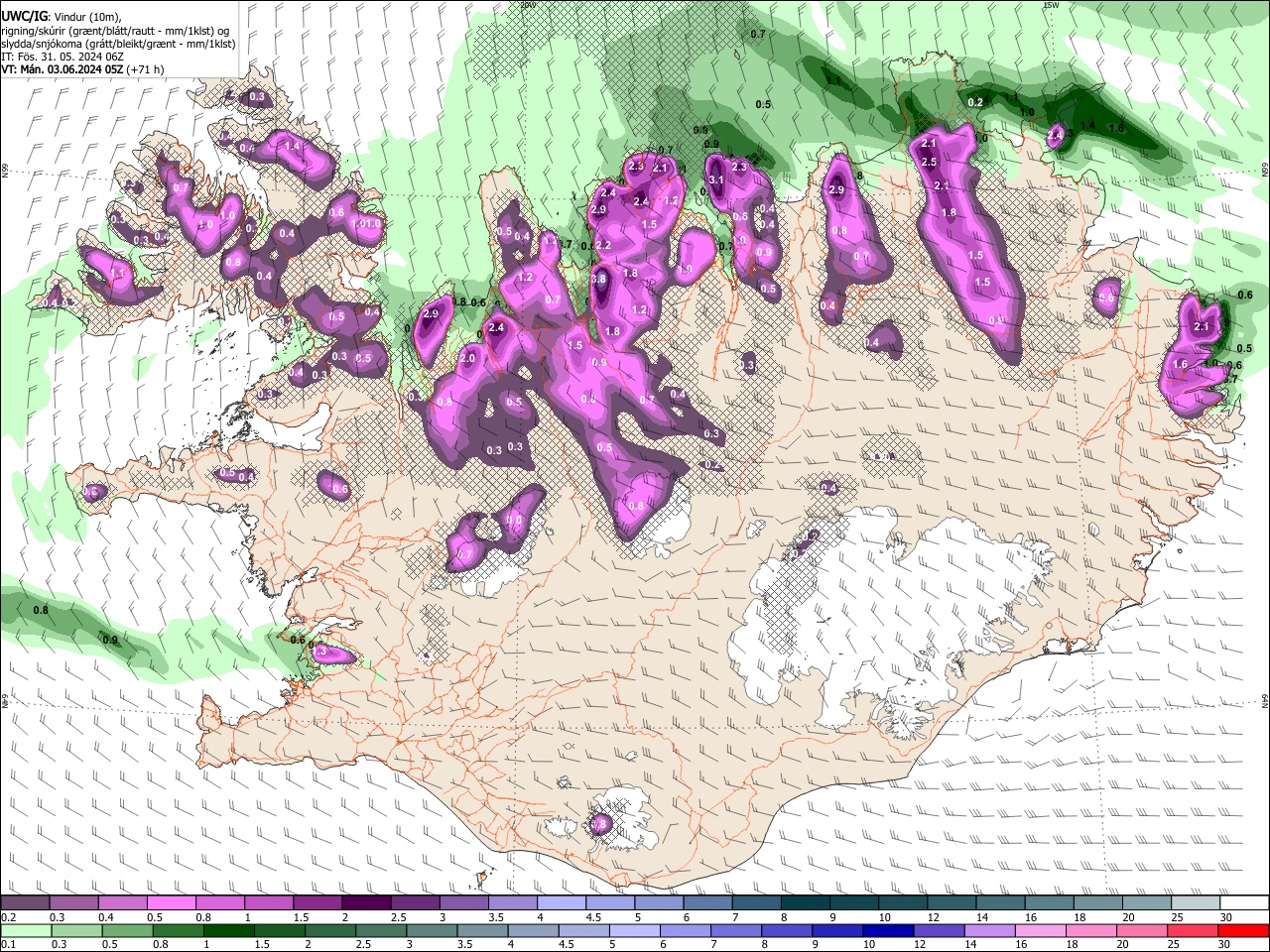Click the small snow value on the southern glacier
The image size is (1270, 952).
(x=599, y=824)
